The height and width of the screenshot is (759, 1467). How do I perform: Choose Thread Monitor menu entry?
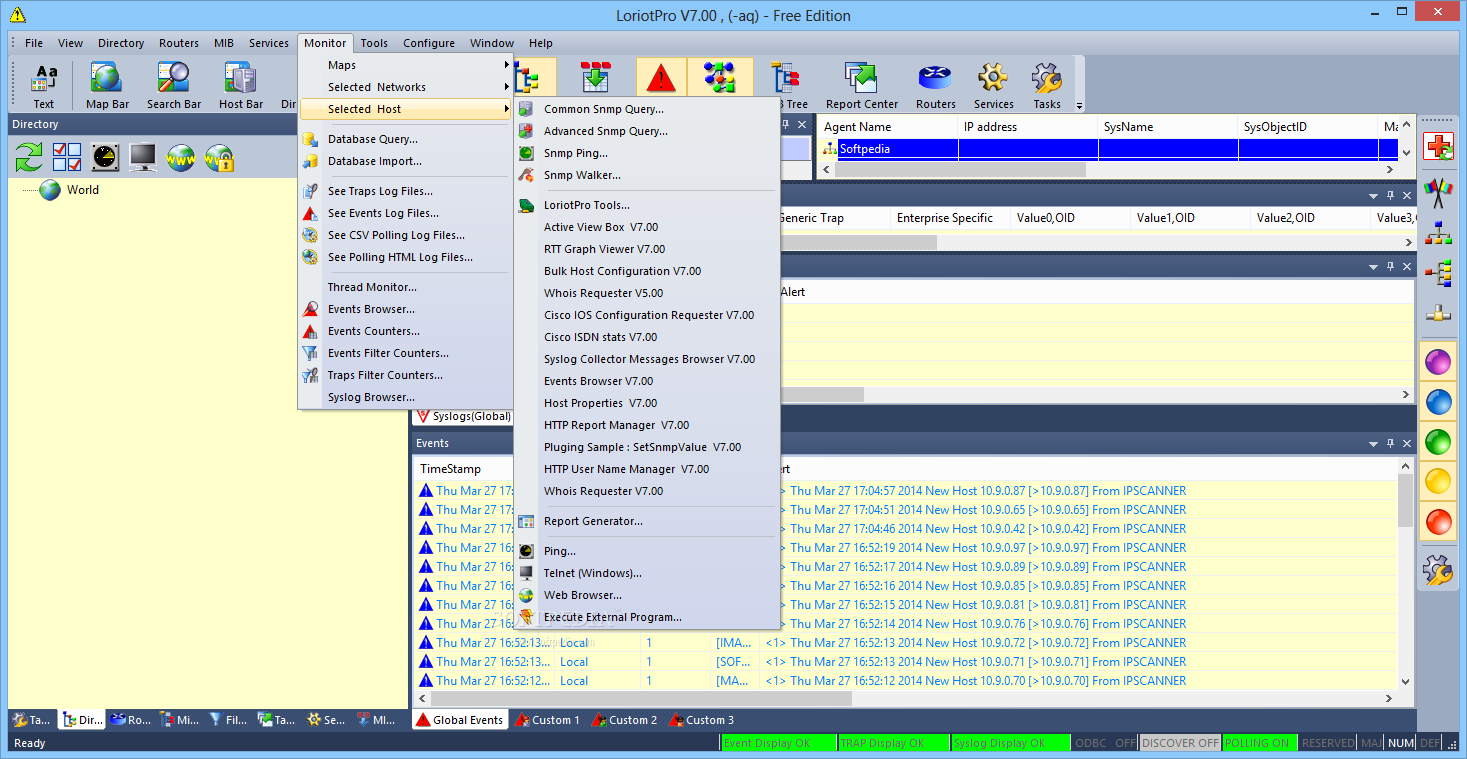click(405, 287)
